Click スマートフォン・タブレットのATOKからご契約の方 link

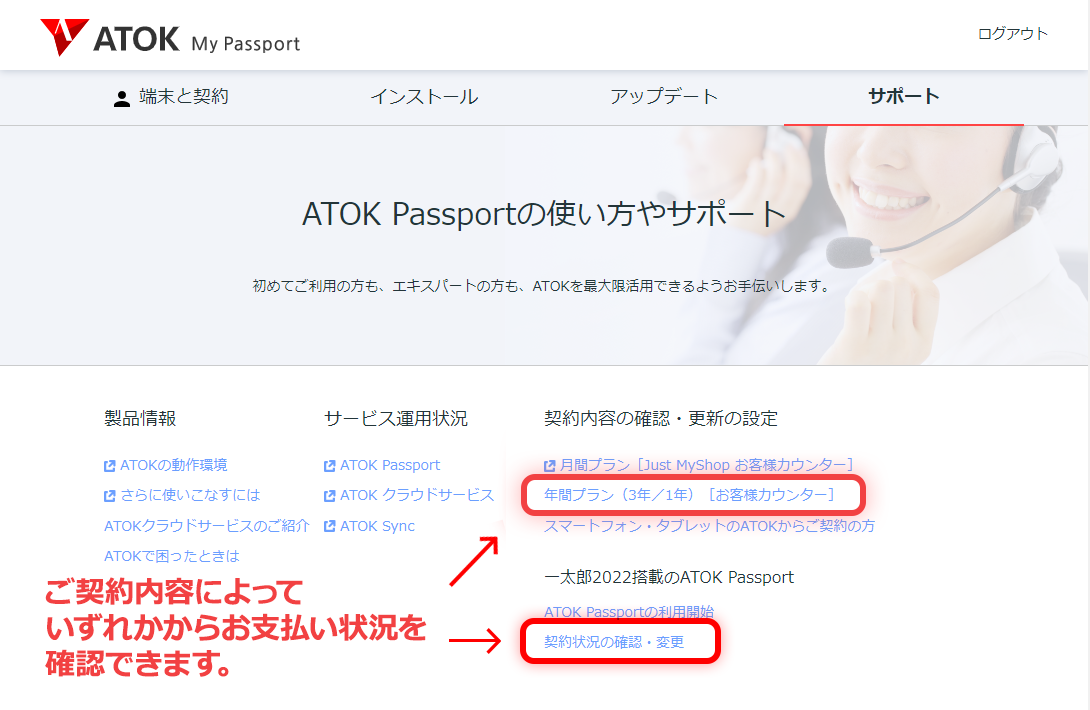[x=709, y=526]
